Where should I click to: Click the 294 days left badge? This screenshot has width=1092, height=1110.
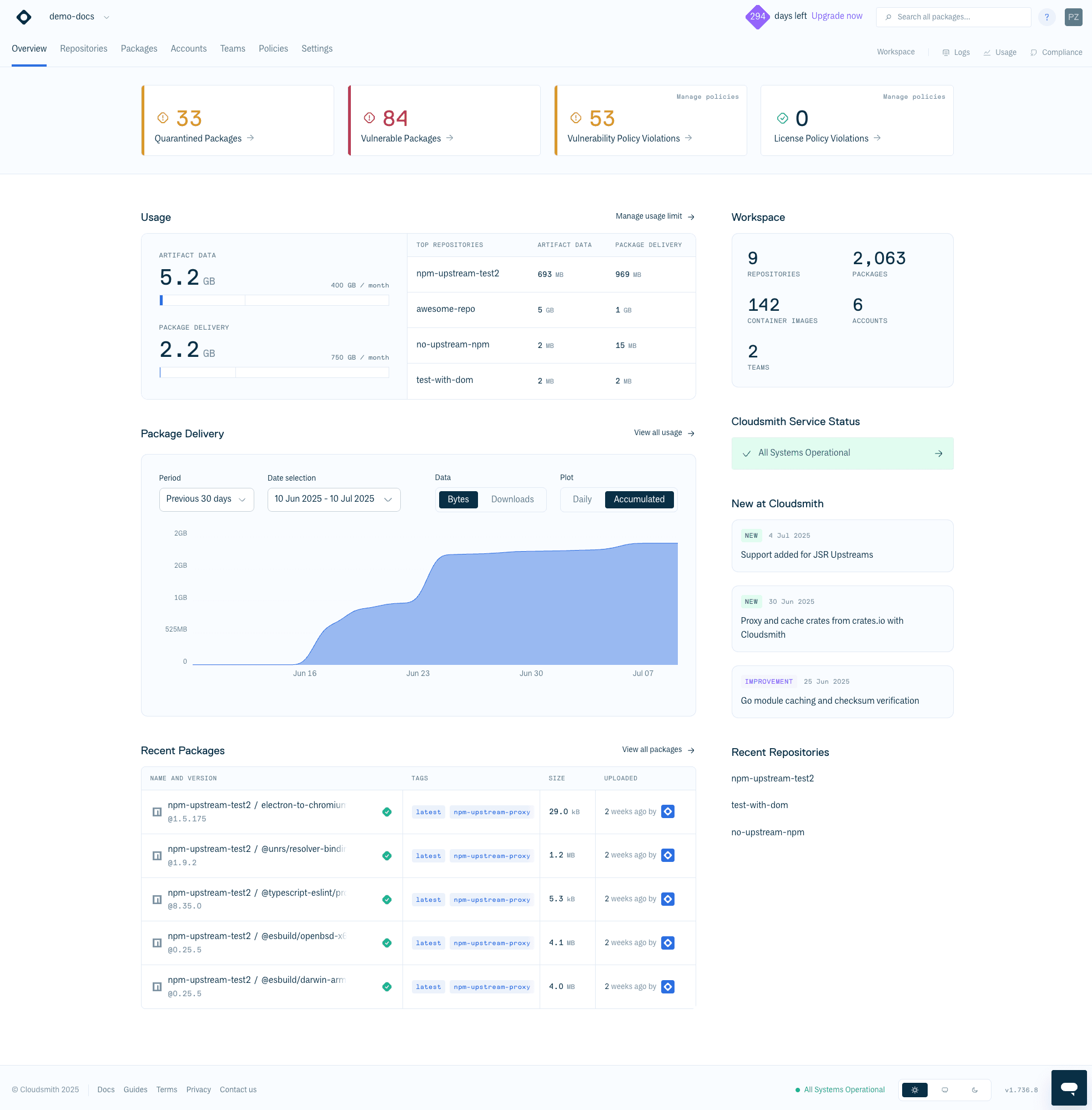point(757,17)
